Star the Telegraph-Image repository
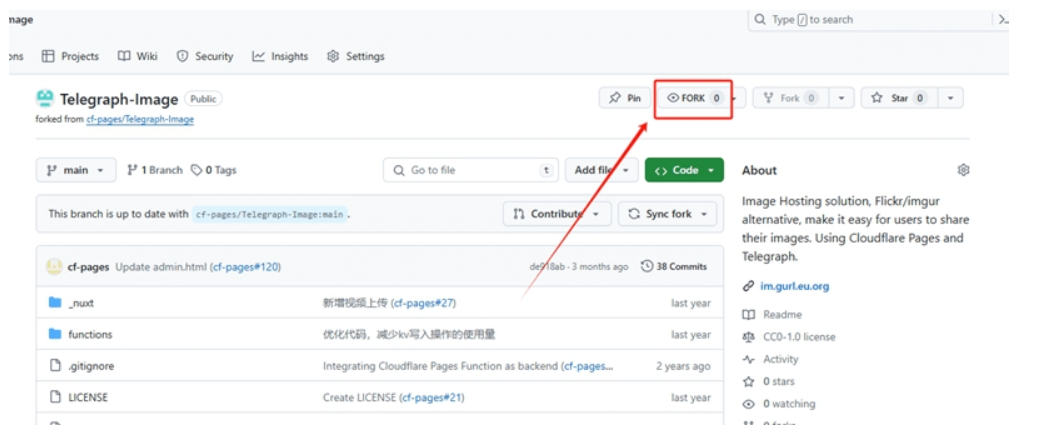 899,98
